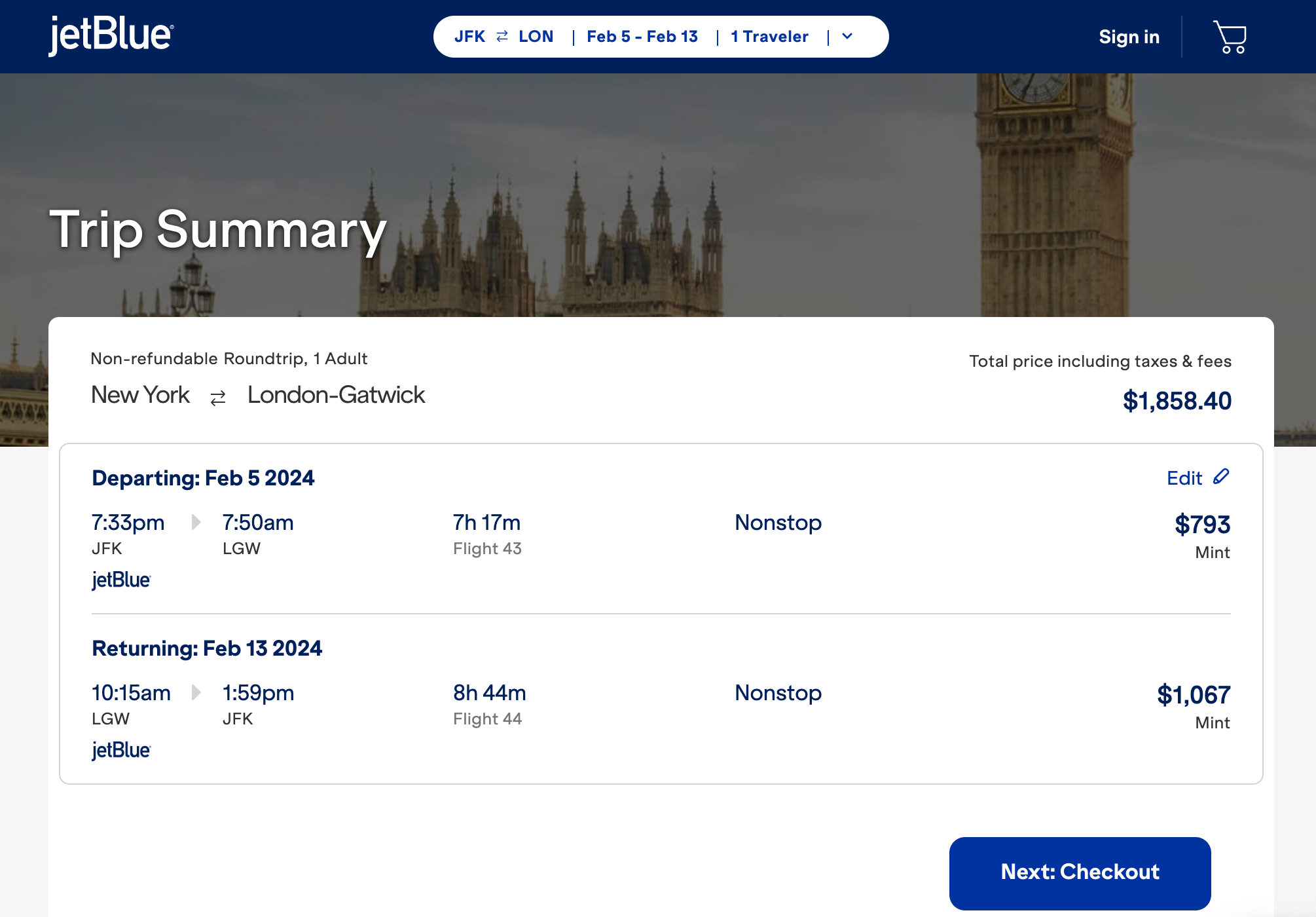Expand the search bar chevron dropdown

click(847, 37)
